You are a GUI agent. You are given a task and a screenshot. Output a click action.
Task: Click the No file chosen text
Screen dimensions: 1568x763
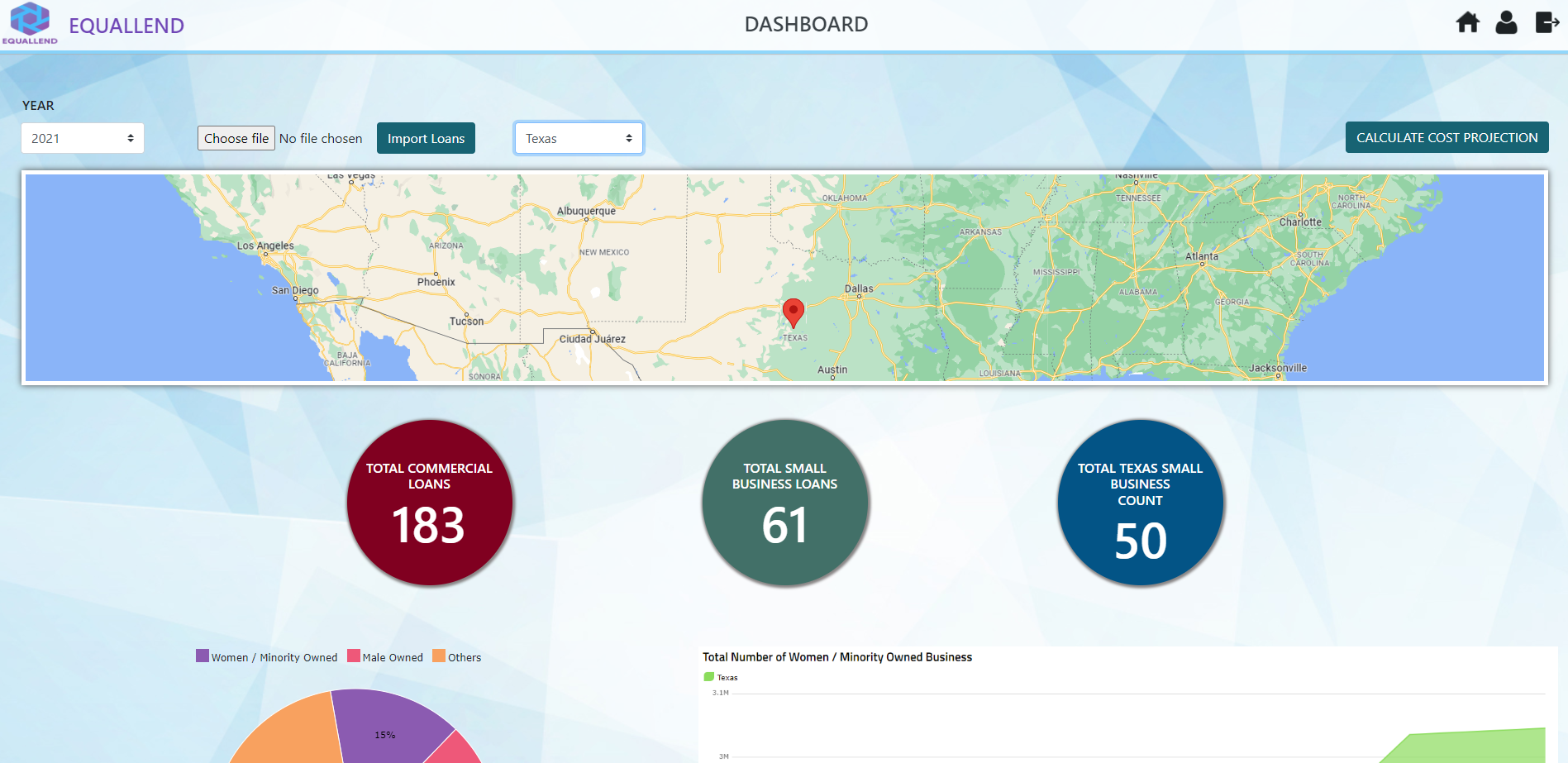[321, 138]
